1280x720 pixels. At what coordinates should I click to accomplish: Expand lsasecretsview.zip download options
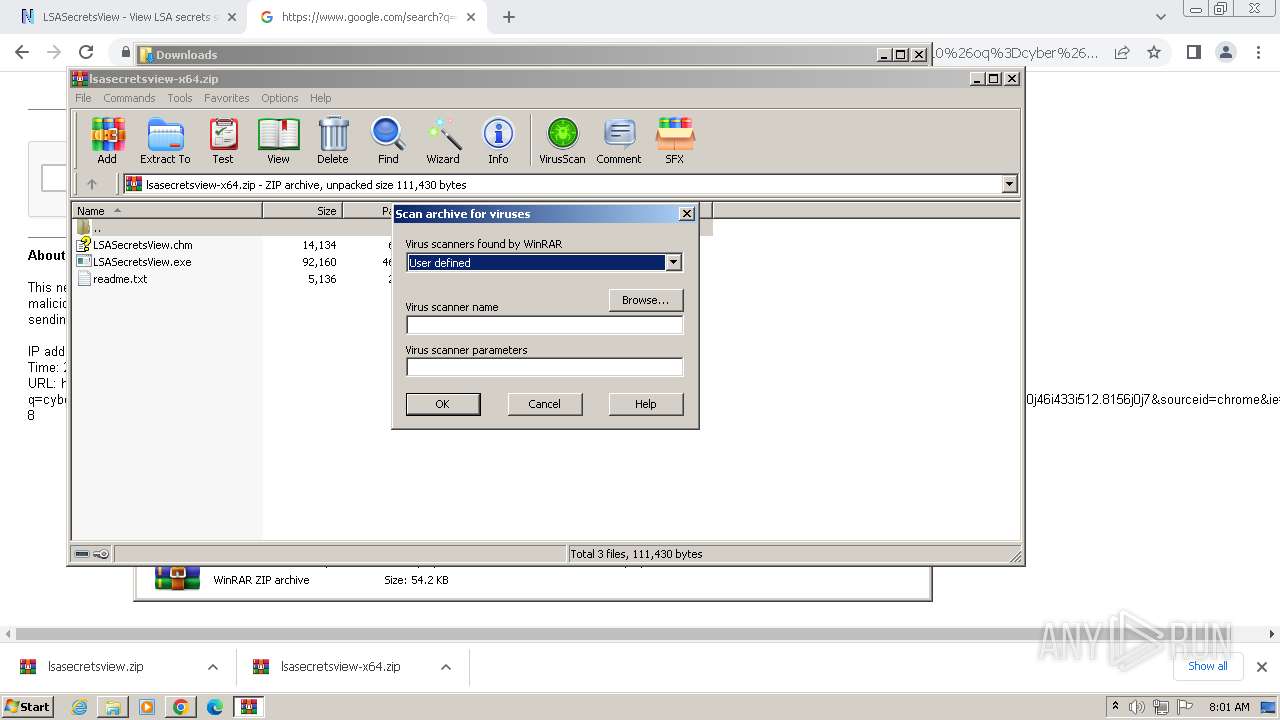click(x=212, y=667)
